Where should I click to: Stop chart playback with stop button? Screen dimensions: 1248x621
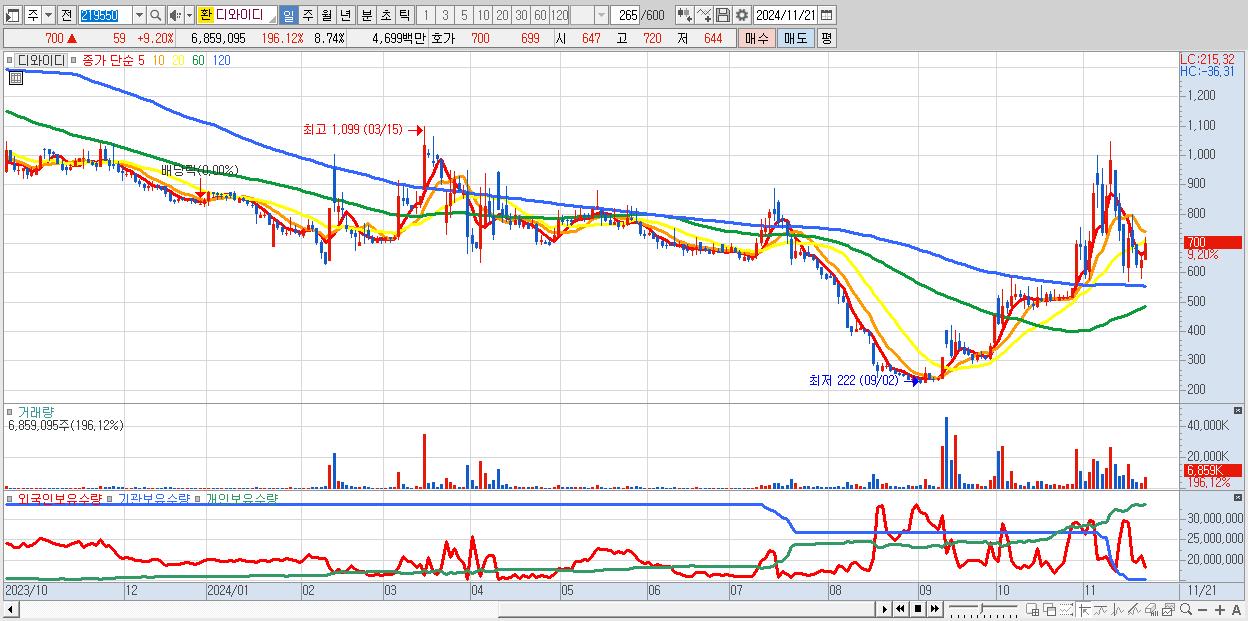click(917, 609)
